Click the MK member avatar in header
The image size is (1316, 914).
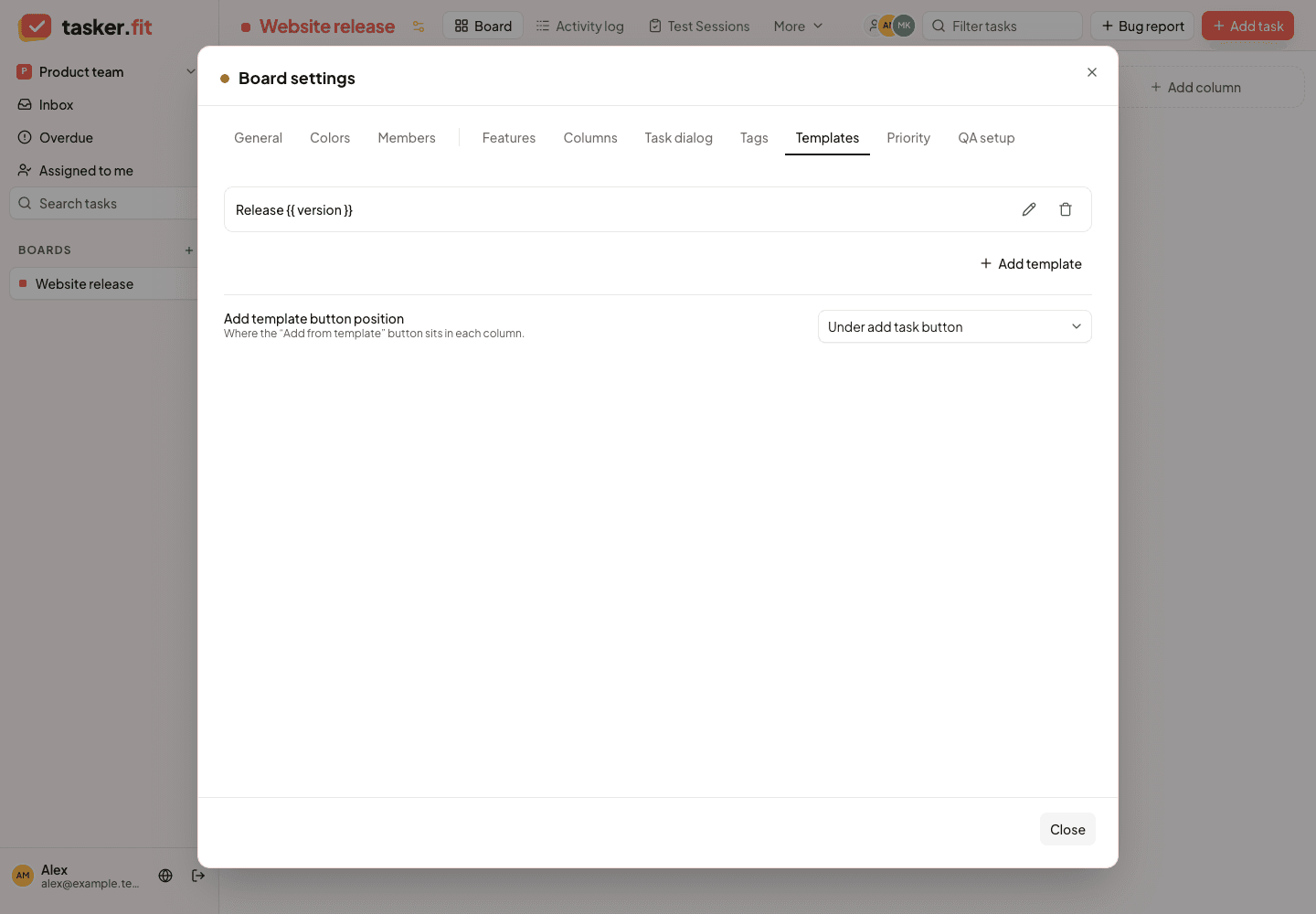[x=904, y=26]
